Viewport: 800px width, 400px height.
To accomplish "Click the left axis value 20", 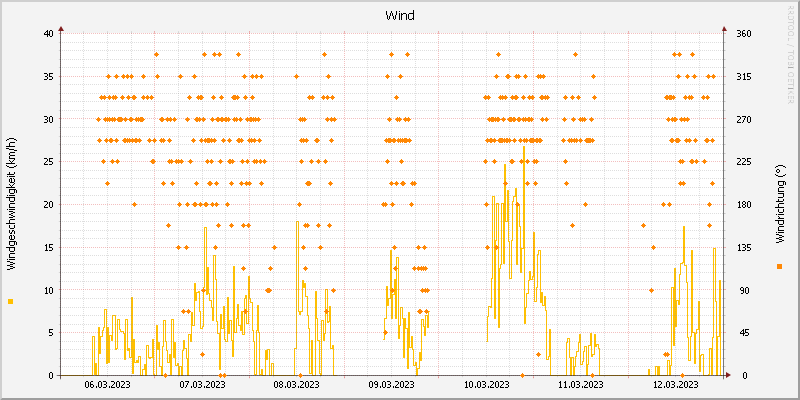I will 48,205.
